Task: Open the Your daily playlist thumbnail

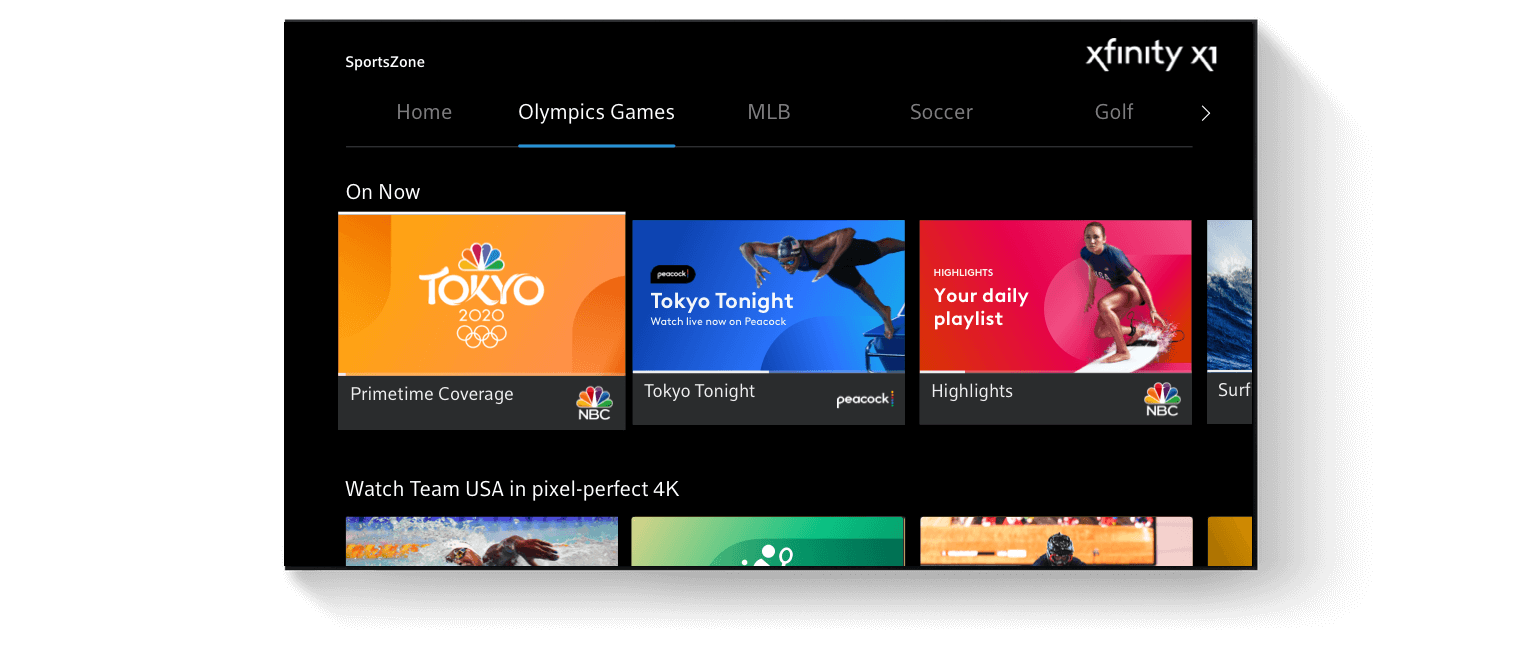Action: tap(1055, 296)
